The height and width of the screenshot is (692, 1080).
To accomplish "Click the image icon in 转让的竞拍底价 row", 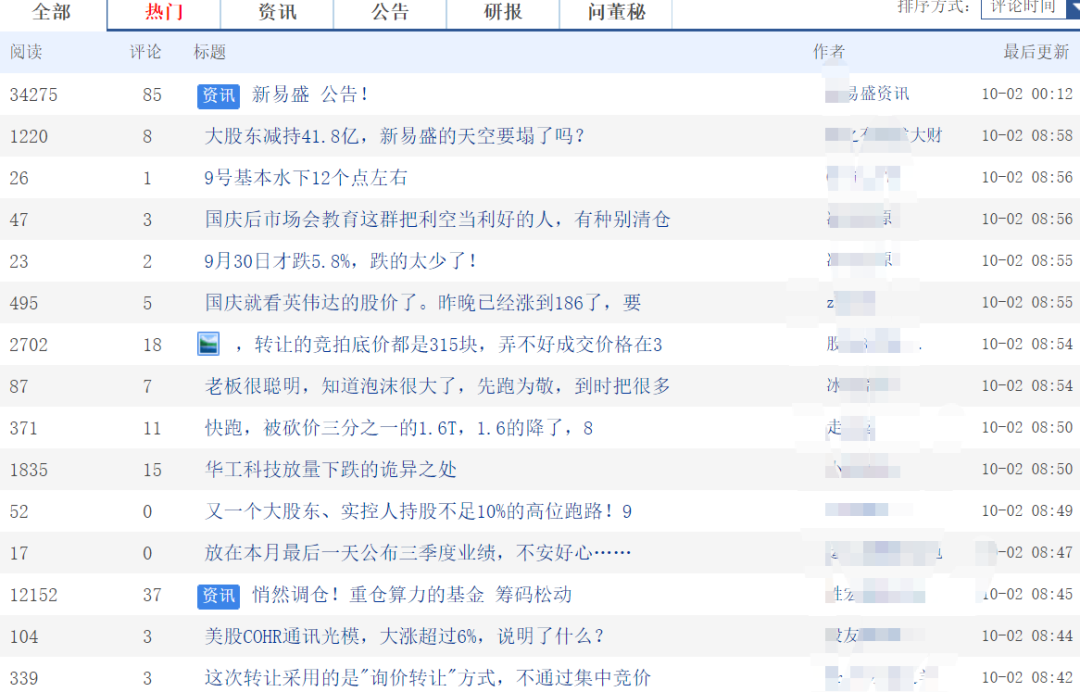I will [x=208, y=345].
